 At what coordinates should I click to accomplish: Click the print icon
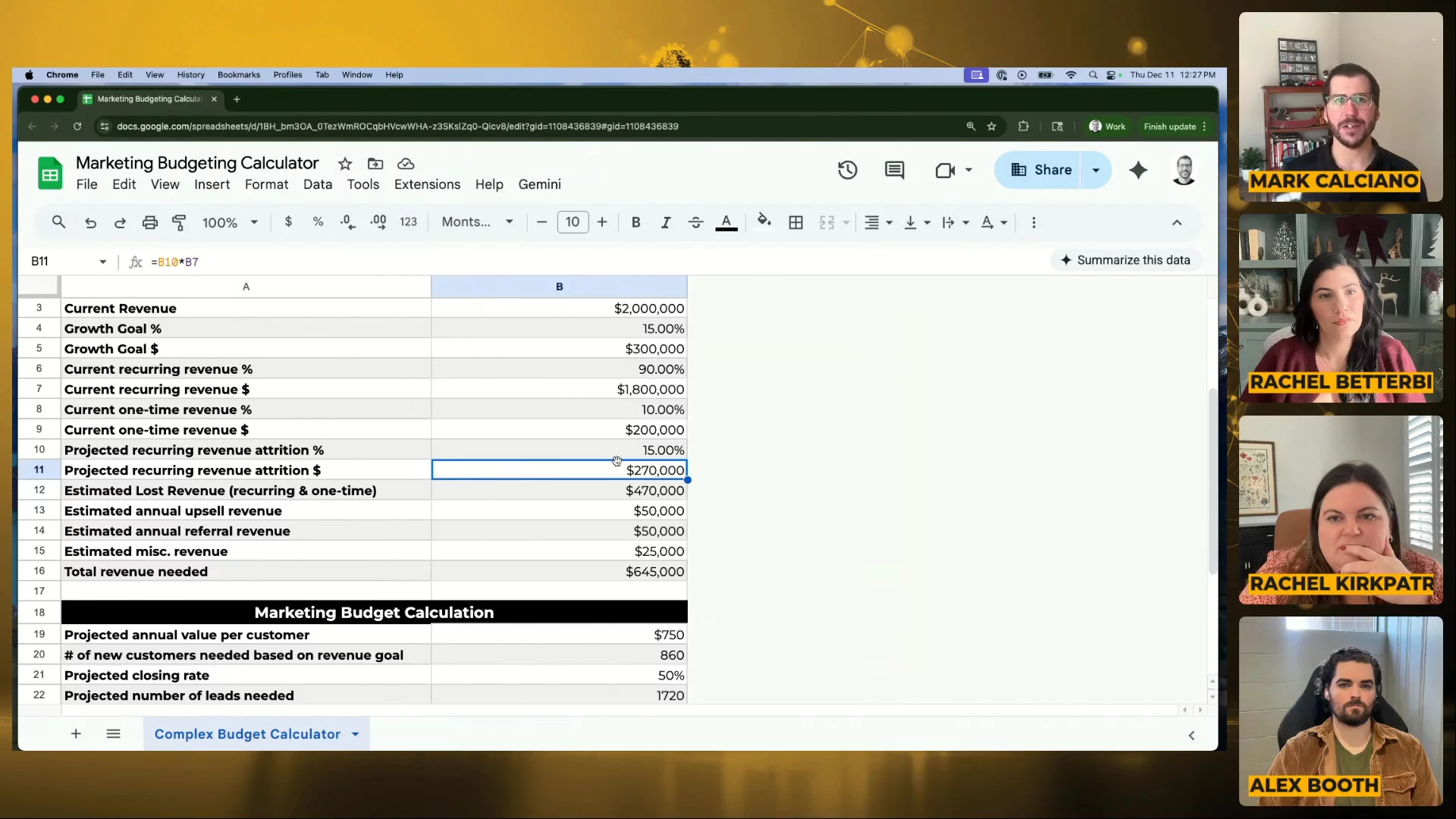click(x=149, y=222)
